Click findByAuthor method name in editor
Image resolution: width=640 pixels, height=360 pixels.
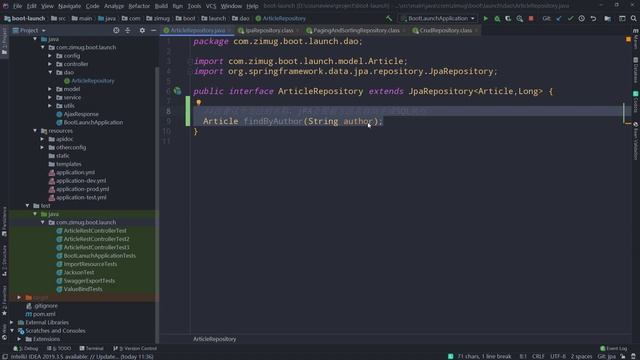tap(273, 121)
